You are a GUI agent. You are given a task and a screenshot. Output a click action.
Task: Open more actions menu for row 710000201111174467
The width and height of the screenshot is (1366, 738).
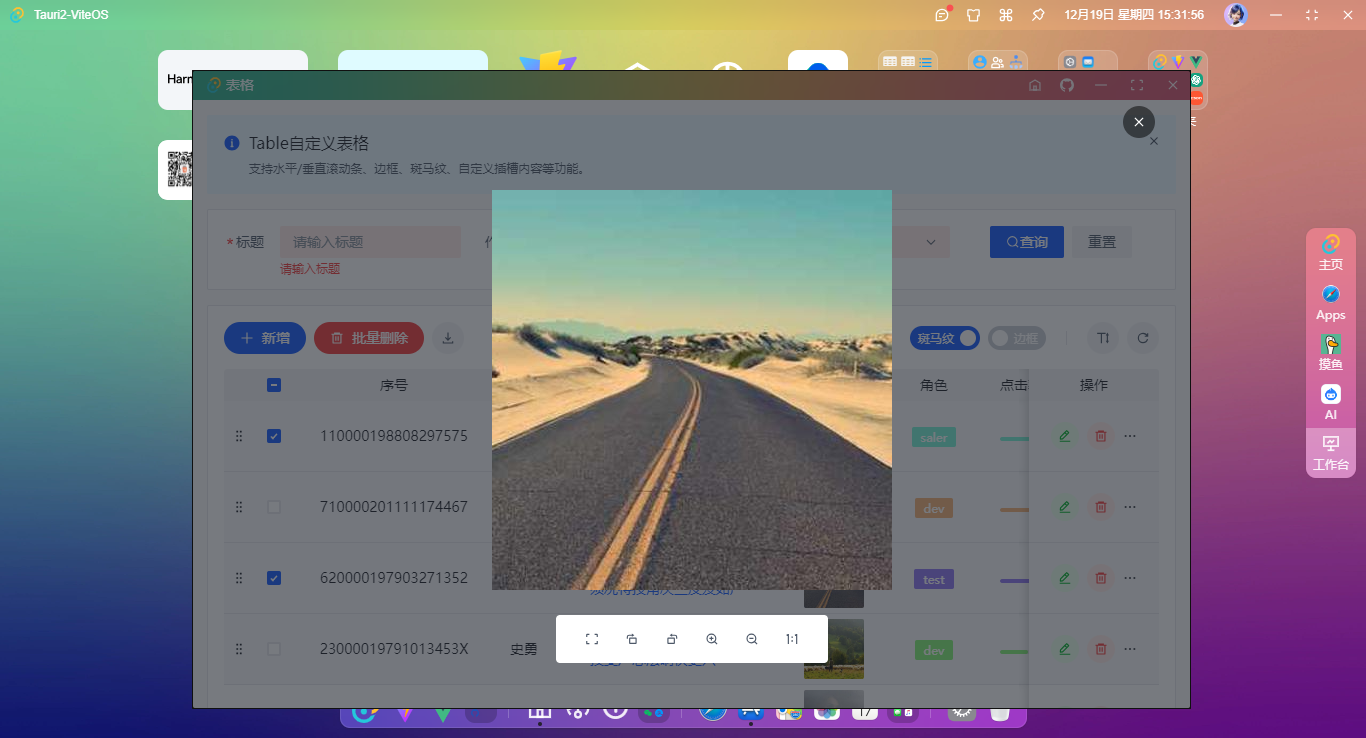(x=1130, y=507)
